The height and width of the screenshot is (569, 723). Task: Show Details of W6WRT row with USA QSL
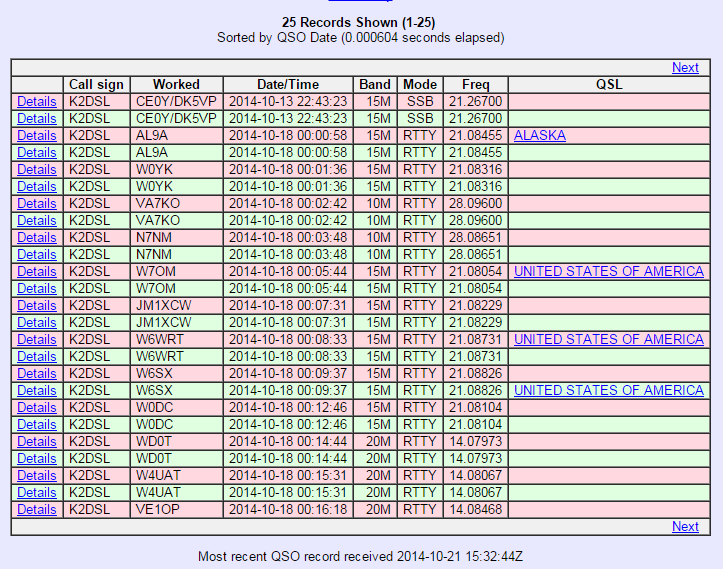(37, 339)
